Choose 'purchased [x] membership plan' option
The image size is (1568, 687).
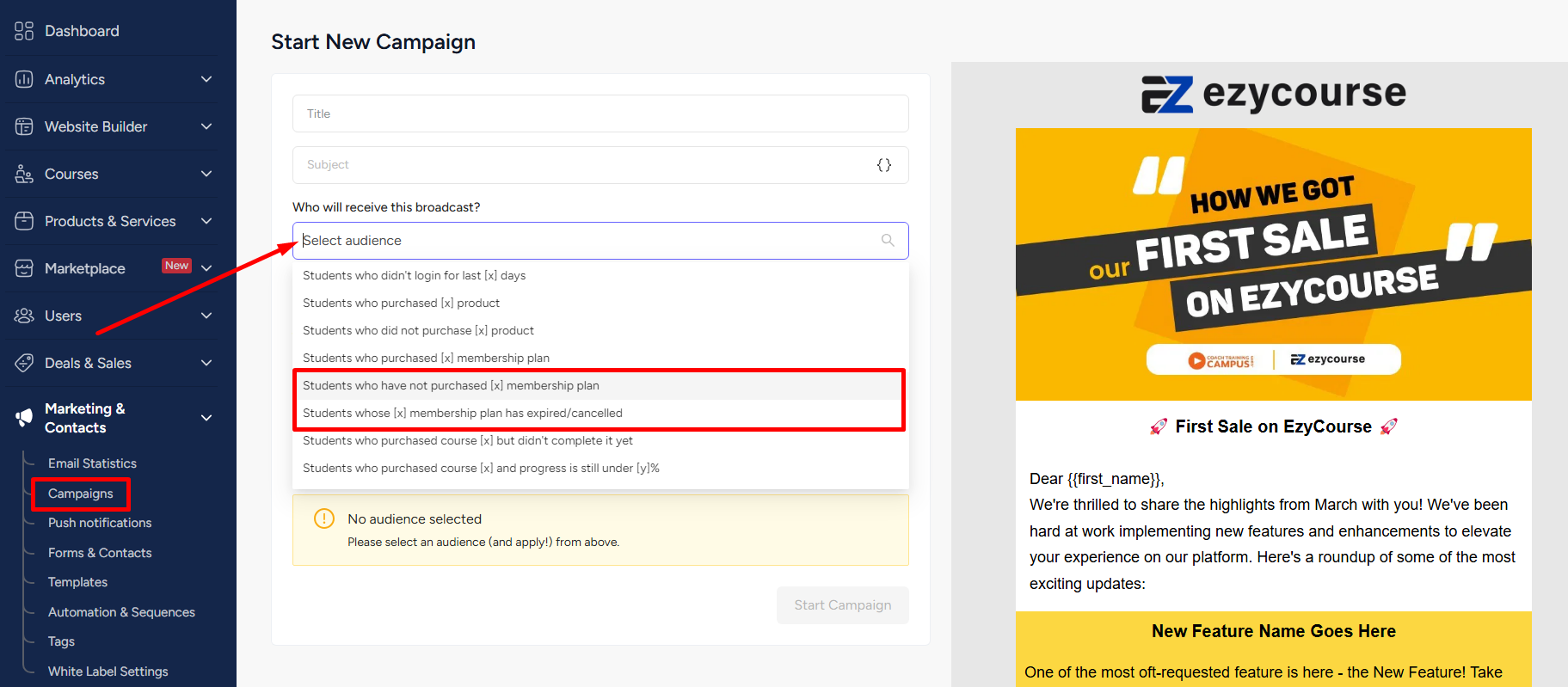(x=600, y=359)
